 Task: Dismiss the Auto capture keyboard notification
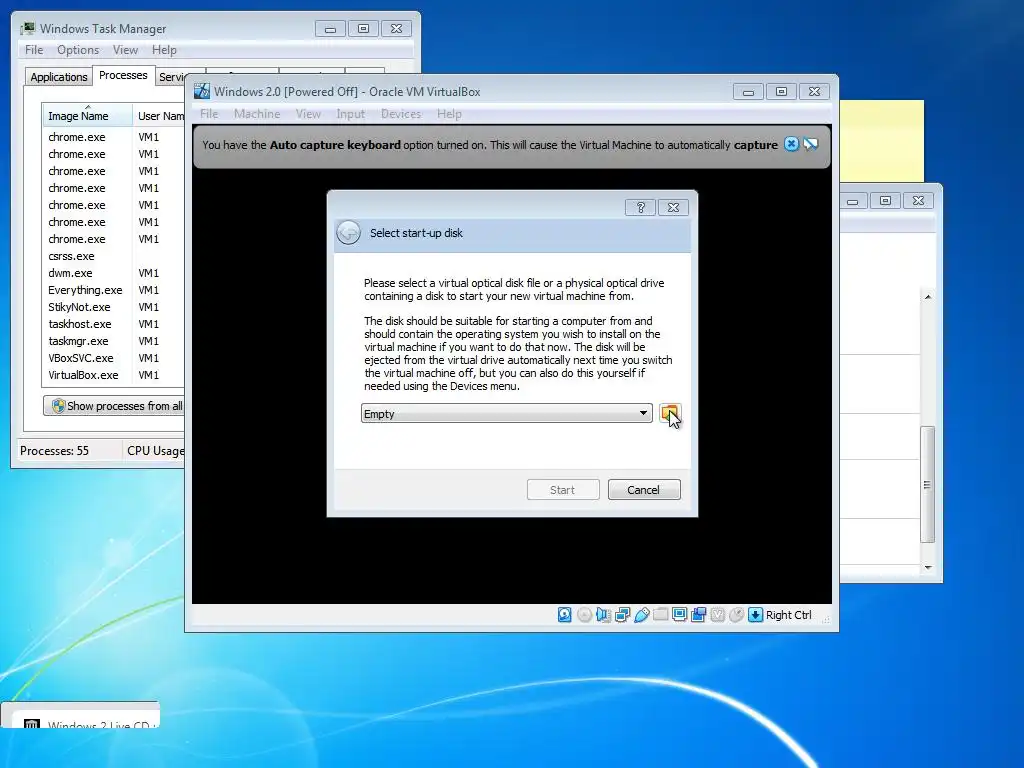pos(791,144)
